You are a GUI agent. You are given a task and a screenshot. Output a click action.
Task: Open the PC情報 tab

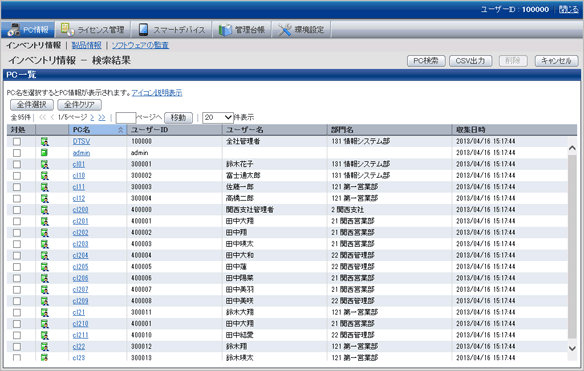tap(28, 29)
